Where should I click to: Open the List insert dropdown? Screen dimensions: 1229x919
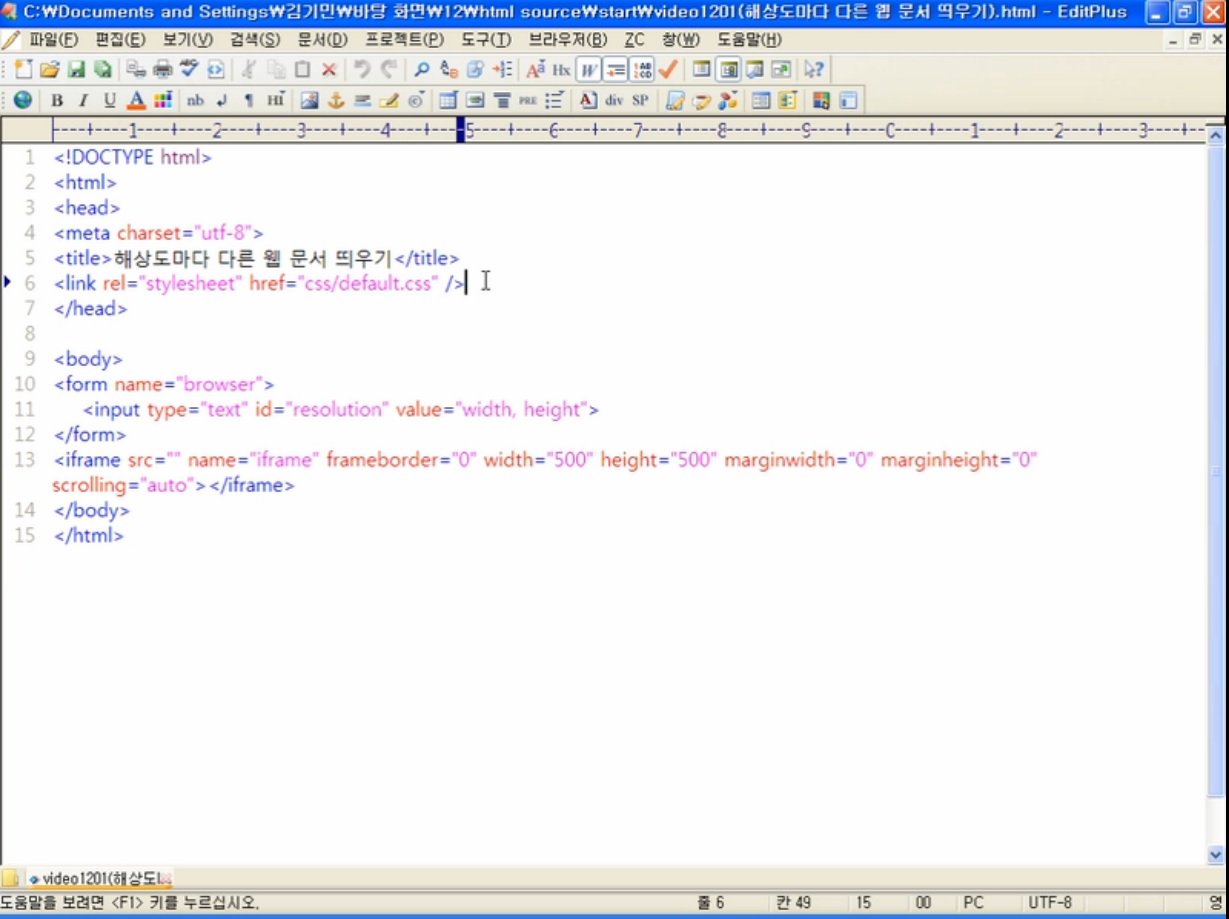point(554,100)
